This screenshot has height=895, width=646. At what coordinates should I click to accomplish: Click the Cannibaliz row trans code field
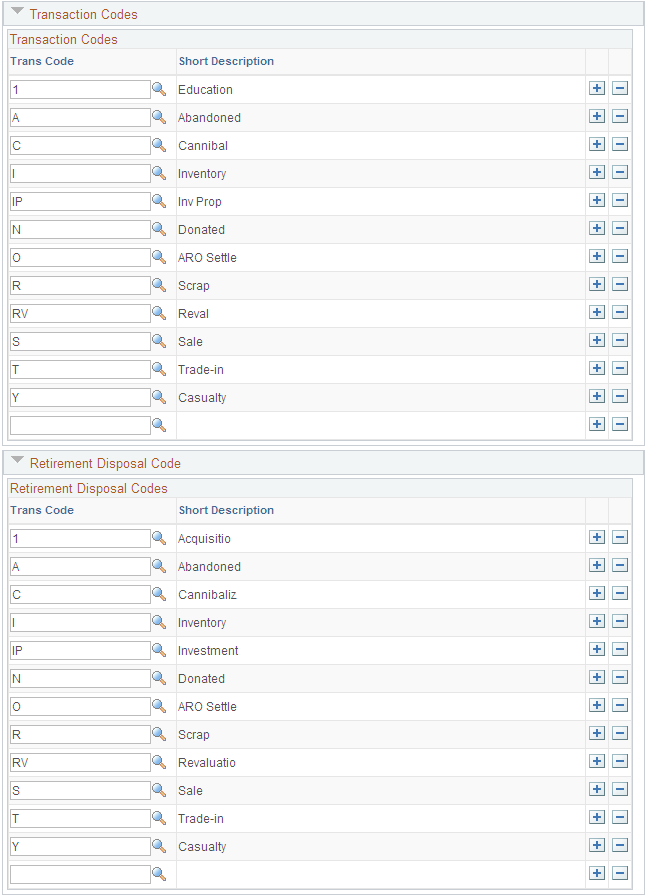80,595
